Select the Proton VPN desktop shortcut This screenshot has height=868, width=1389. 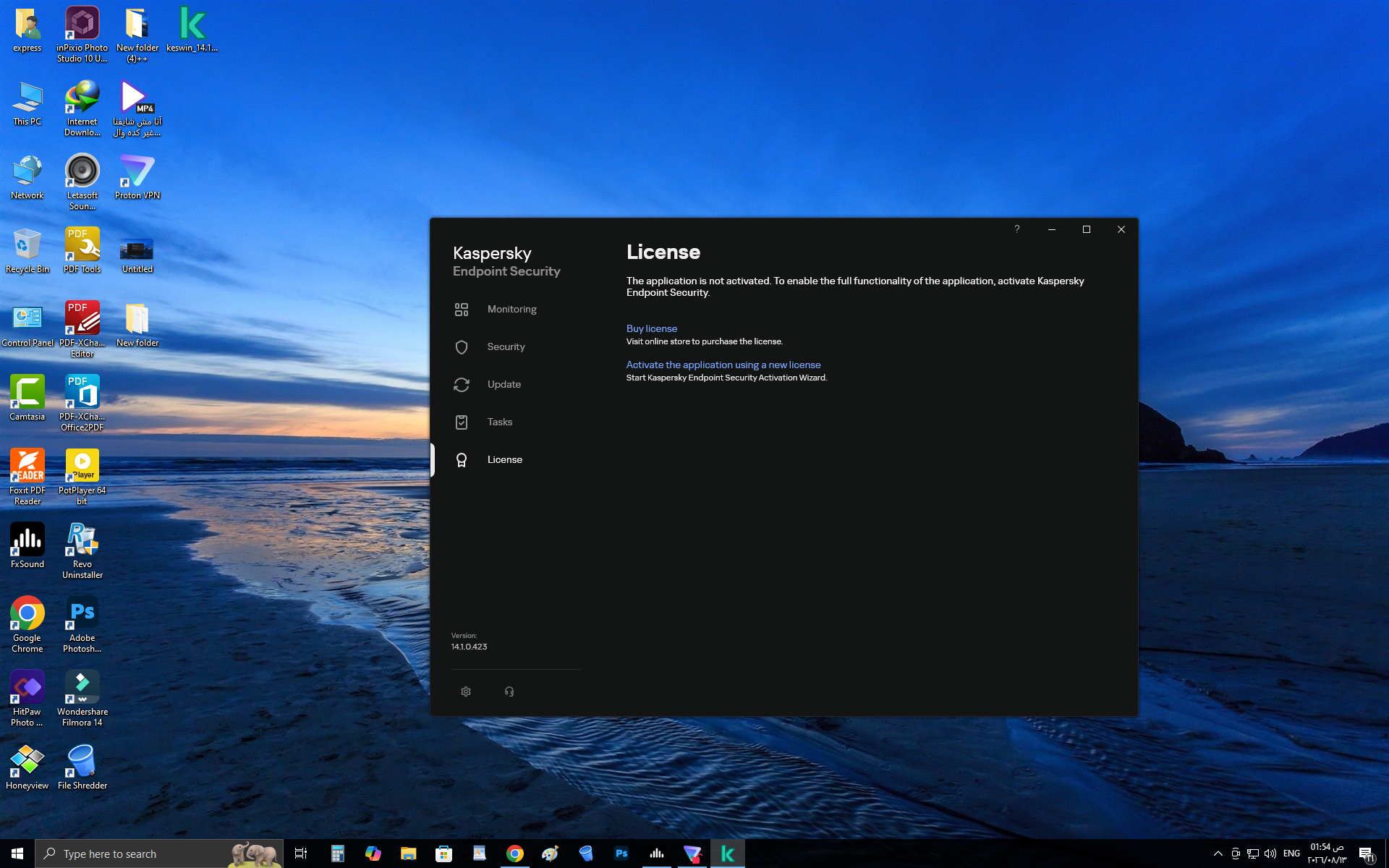[137, 178]
